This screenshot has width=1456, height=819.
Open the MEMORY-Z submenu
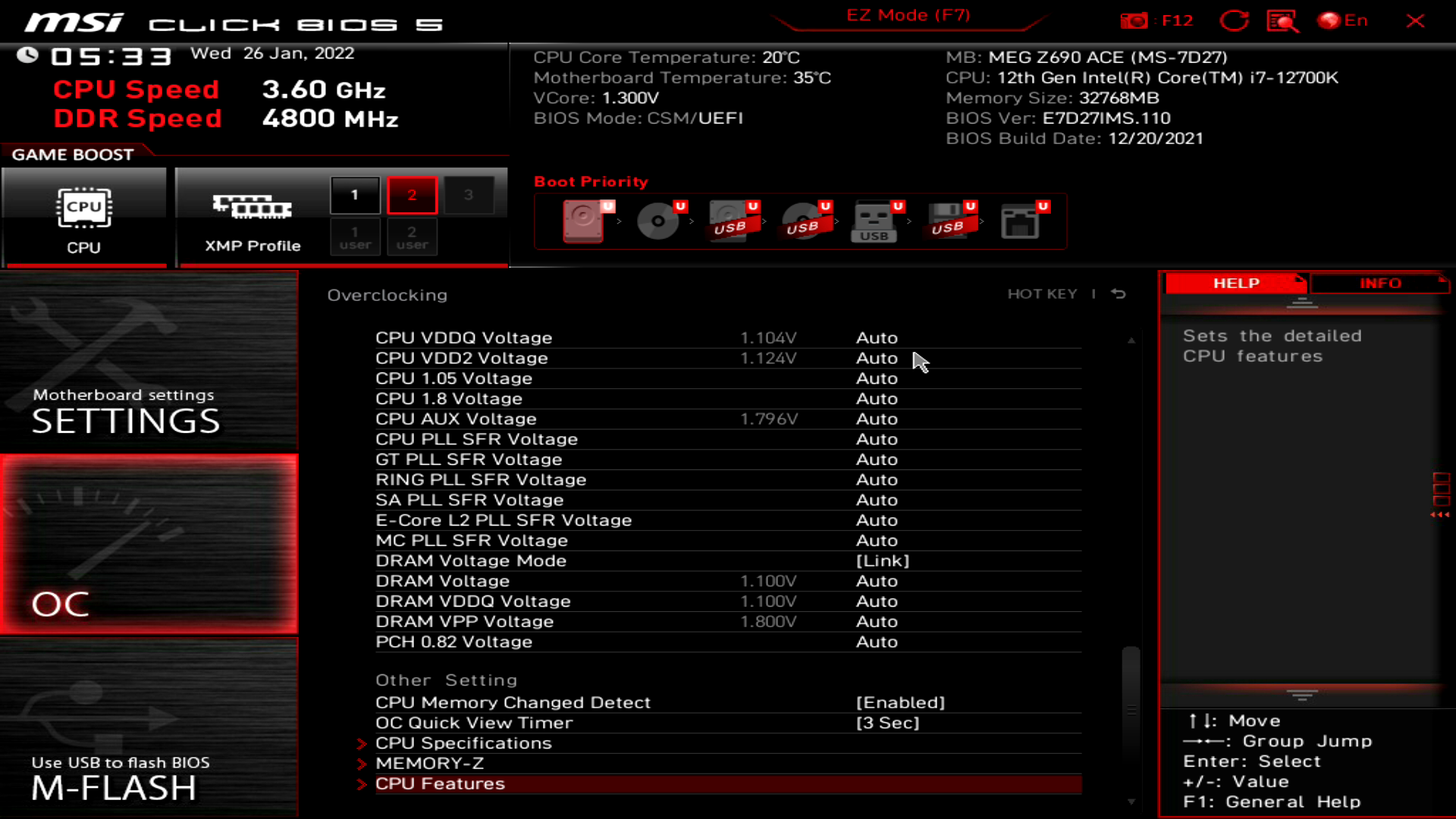tap(429, 763)
